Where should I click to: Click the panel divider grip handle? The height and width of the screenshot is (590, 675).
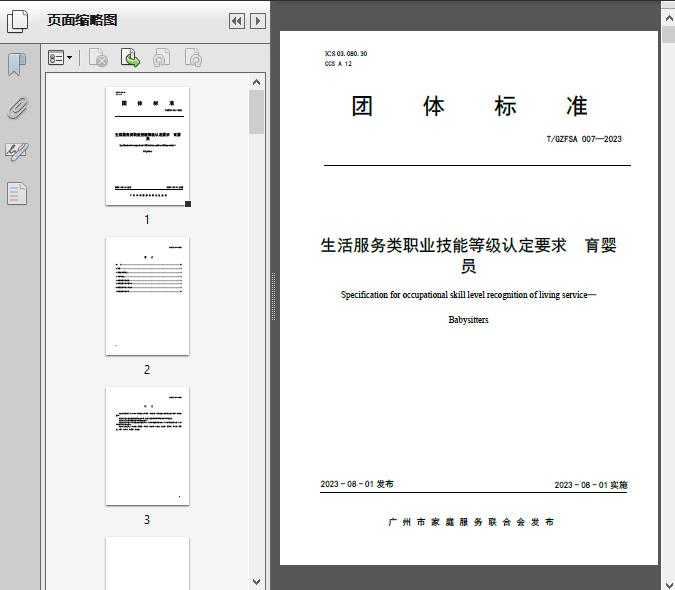tap(273, 297)
